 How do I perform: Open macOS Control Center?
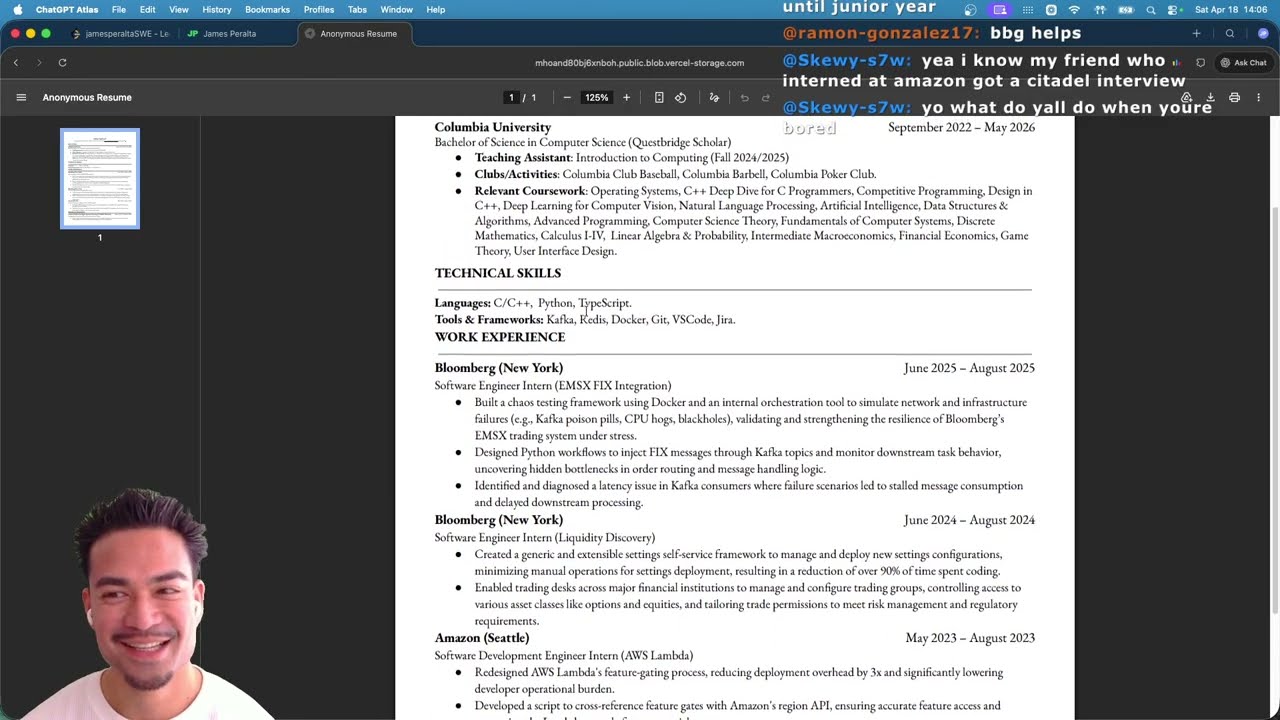1174,9
